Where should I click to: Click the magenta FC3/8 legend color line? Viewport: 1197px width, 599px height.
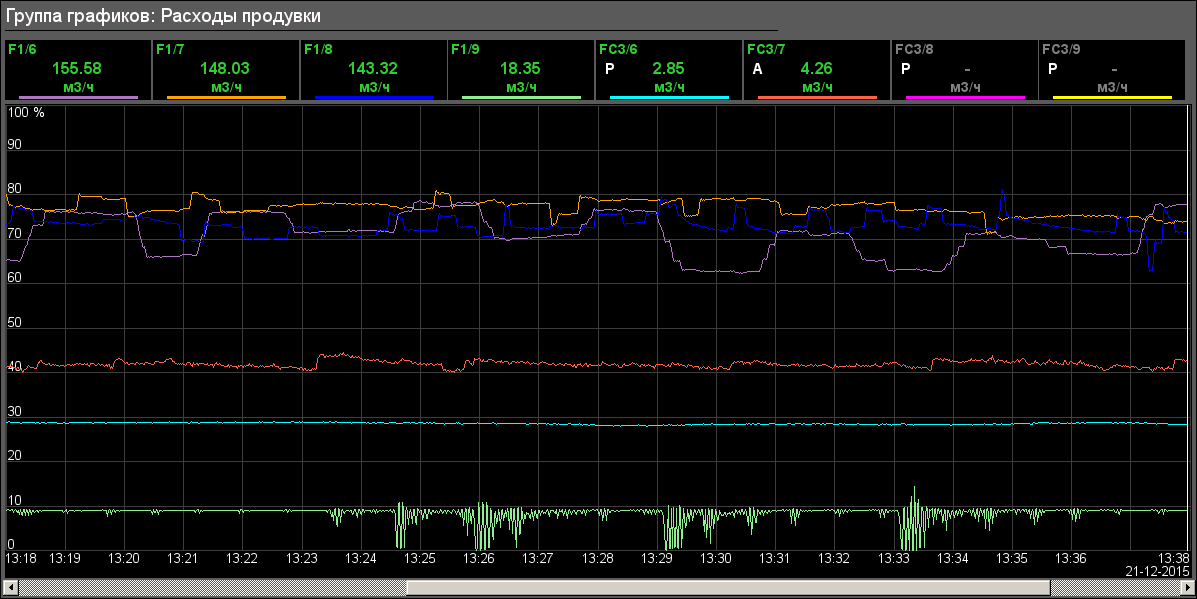[966, 98]
